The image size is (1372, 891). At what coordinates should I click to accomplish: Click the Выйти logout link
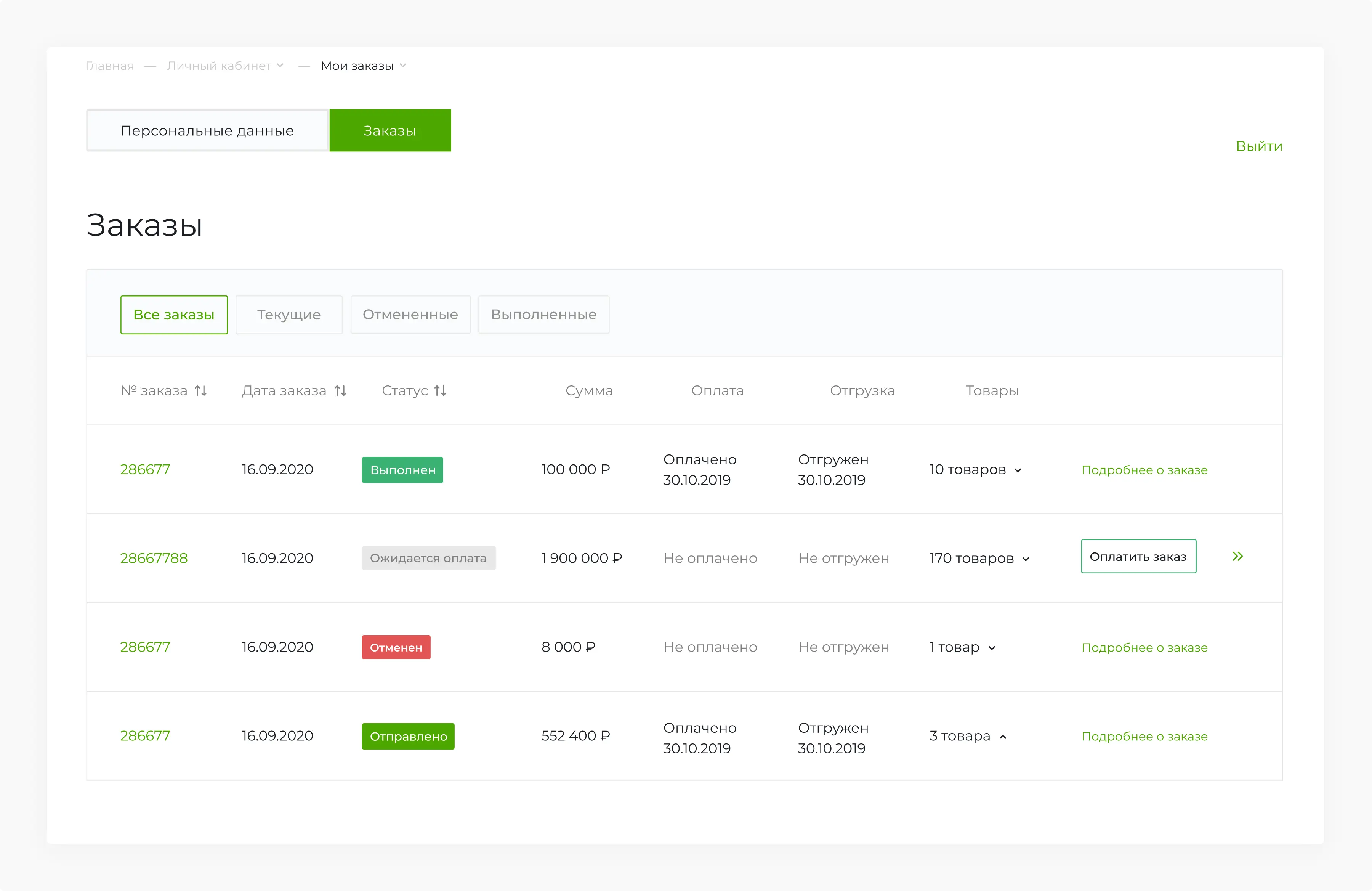point(1259,146)
